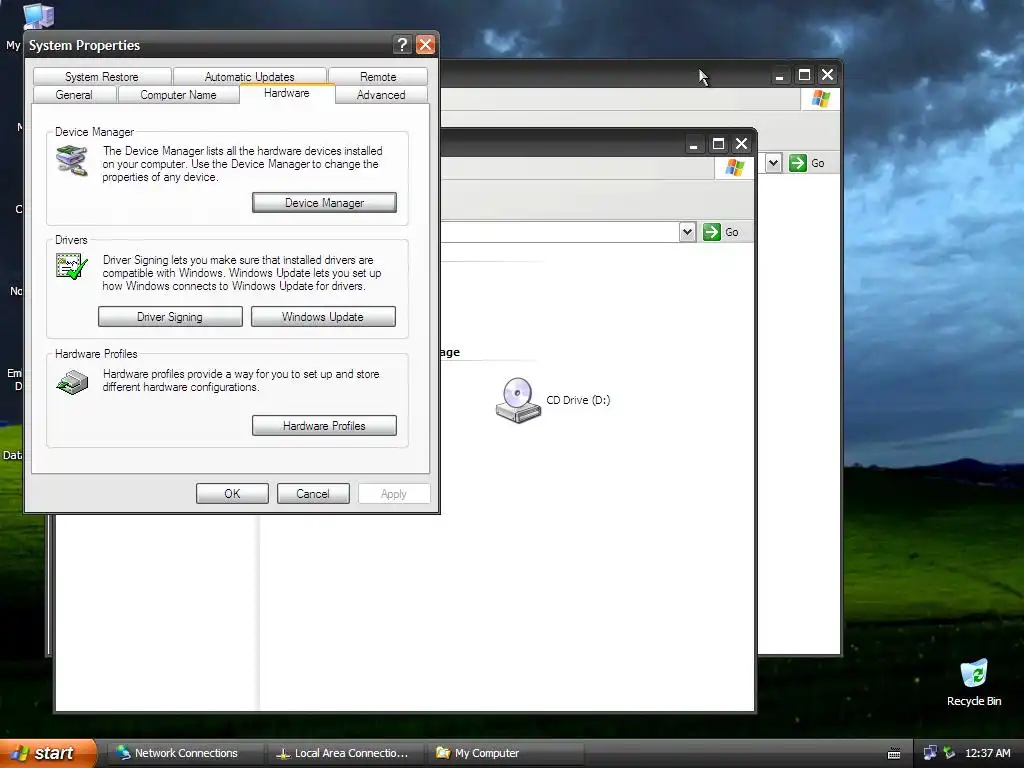This screenshot has height=768, width=1024.
Task: Select the Hardware tab
Action: point(287,93)
